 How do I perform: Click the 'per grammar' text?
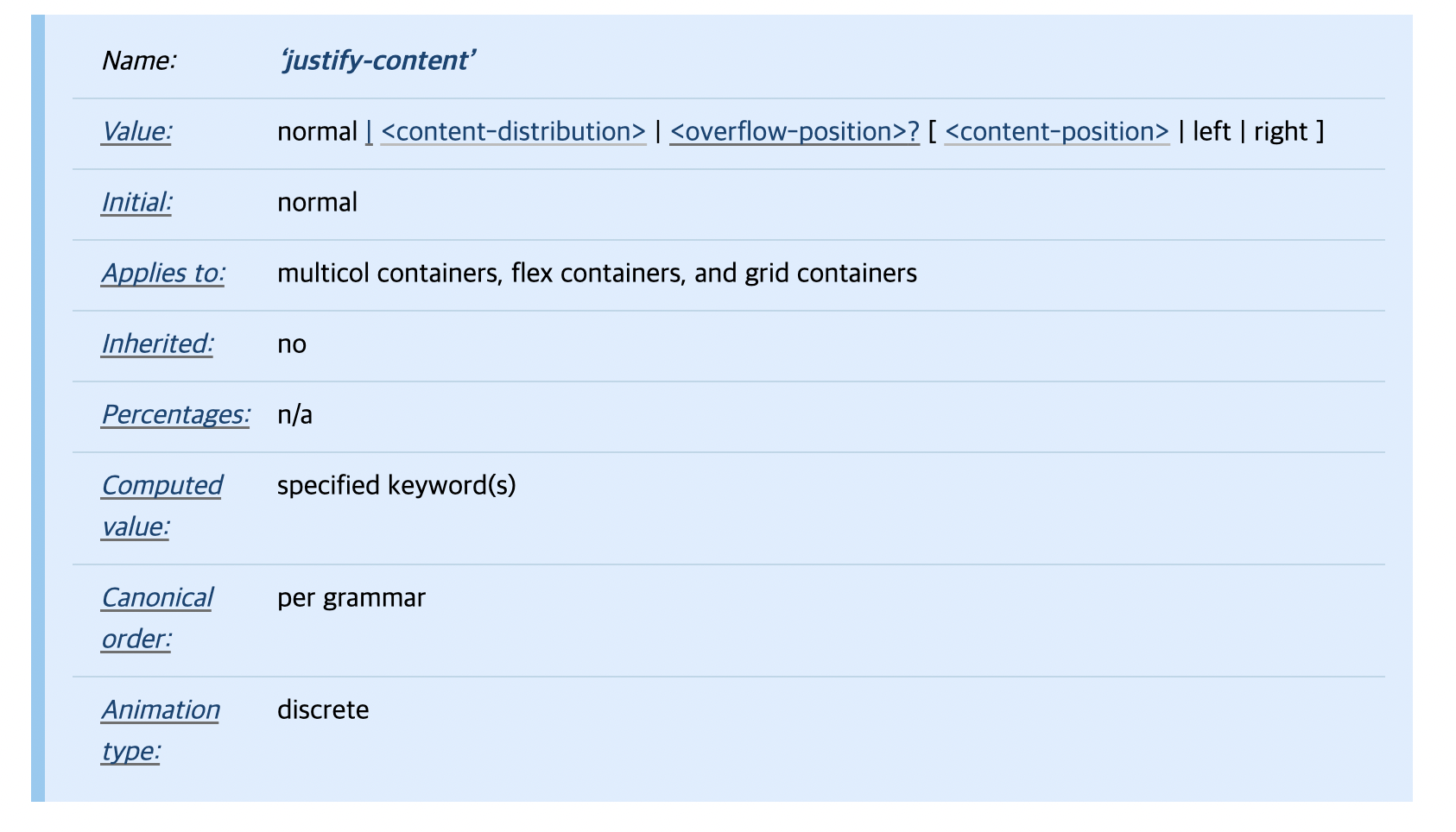(351, 597)
